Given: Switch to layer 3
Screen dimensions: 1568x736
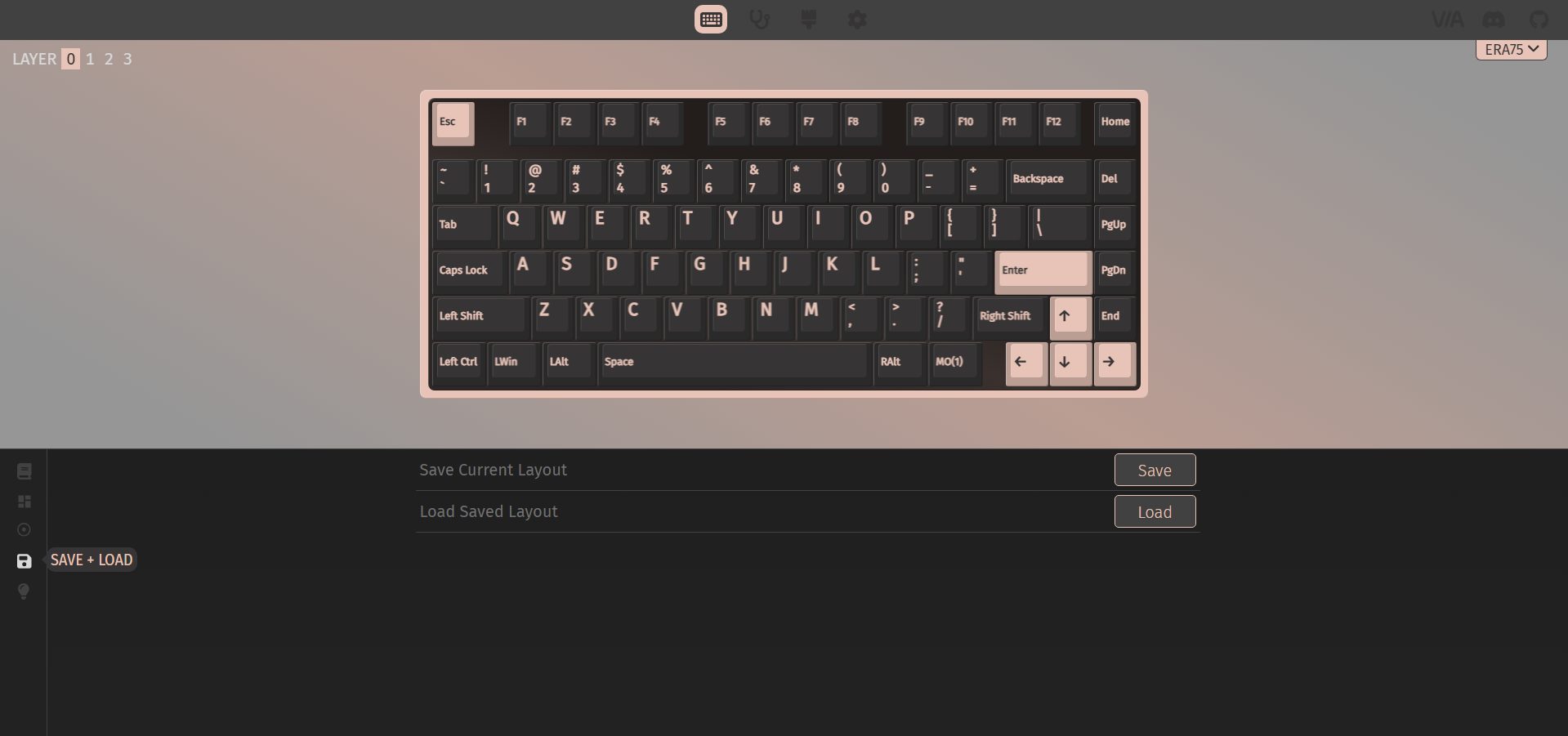Looking at the screenshot, I should pos(127,59).
